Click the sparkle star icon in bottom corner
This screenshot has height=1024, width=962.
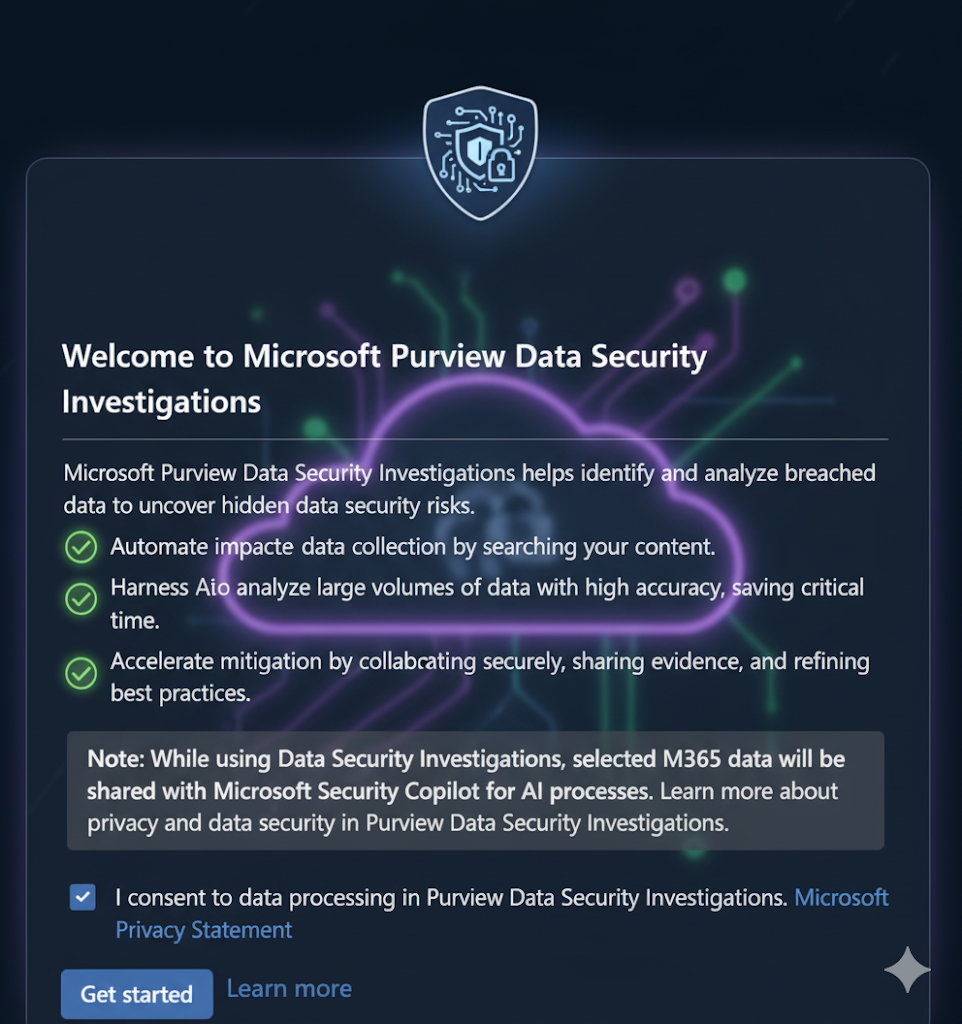pos(906,969)
